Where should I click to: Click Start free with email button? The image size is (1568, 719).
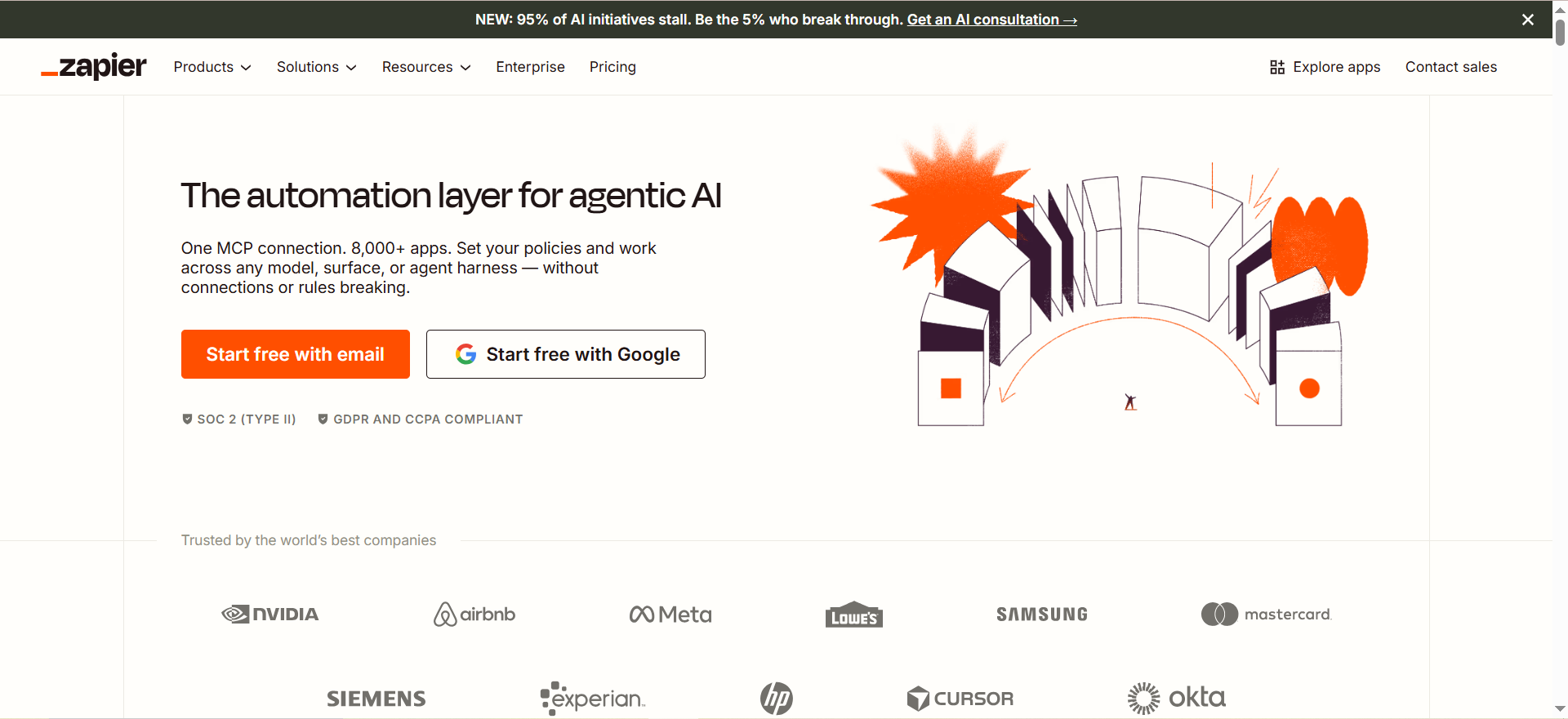coord(296,354)
